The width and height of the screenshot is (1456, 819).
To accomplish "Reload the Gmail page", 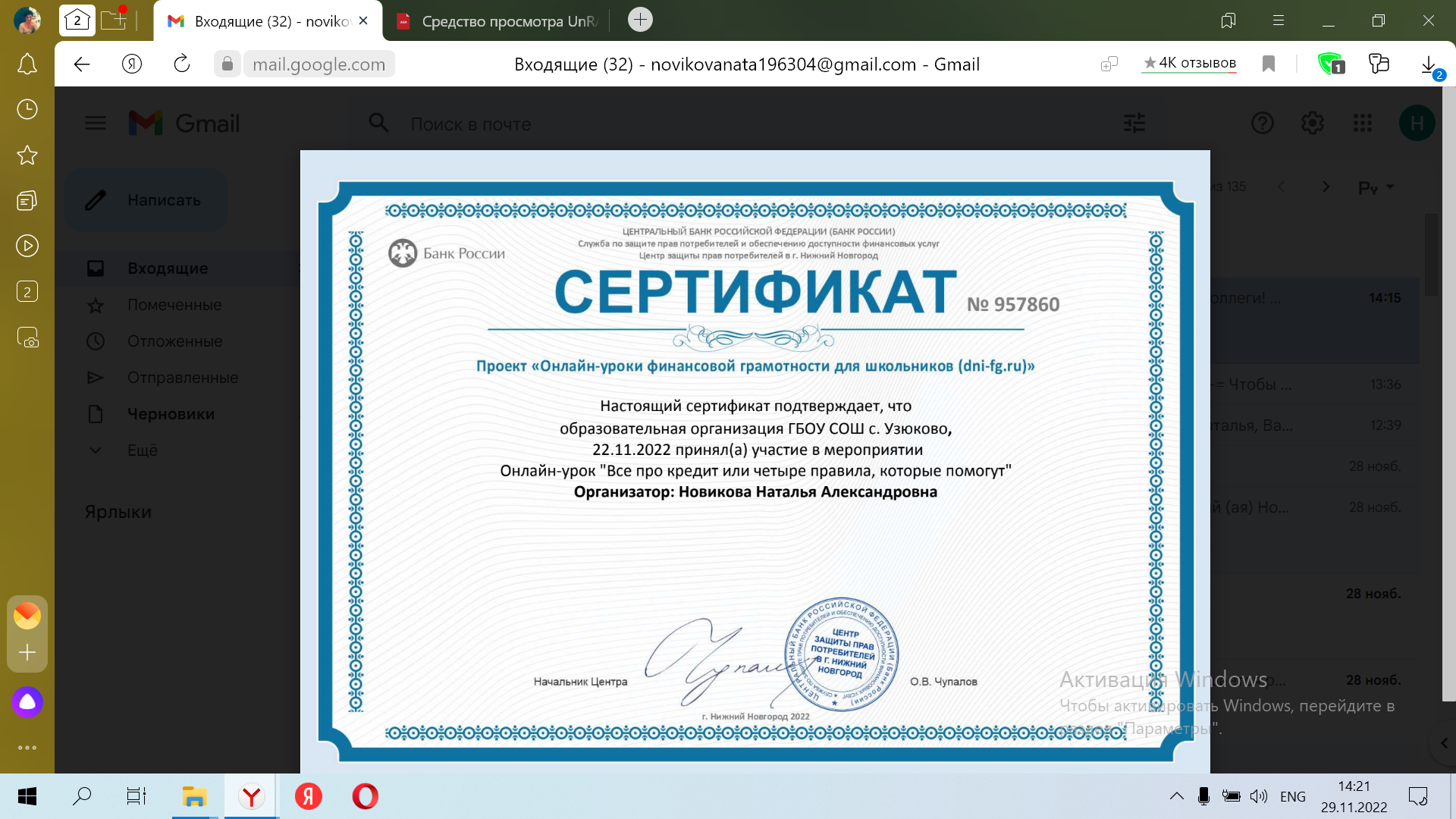I will (x=182, y=64).
